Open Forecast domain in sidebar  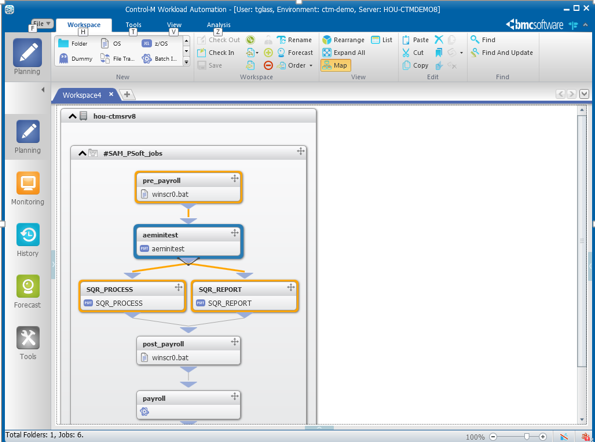[28, 292]
